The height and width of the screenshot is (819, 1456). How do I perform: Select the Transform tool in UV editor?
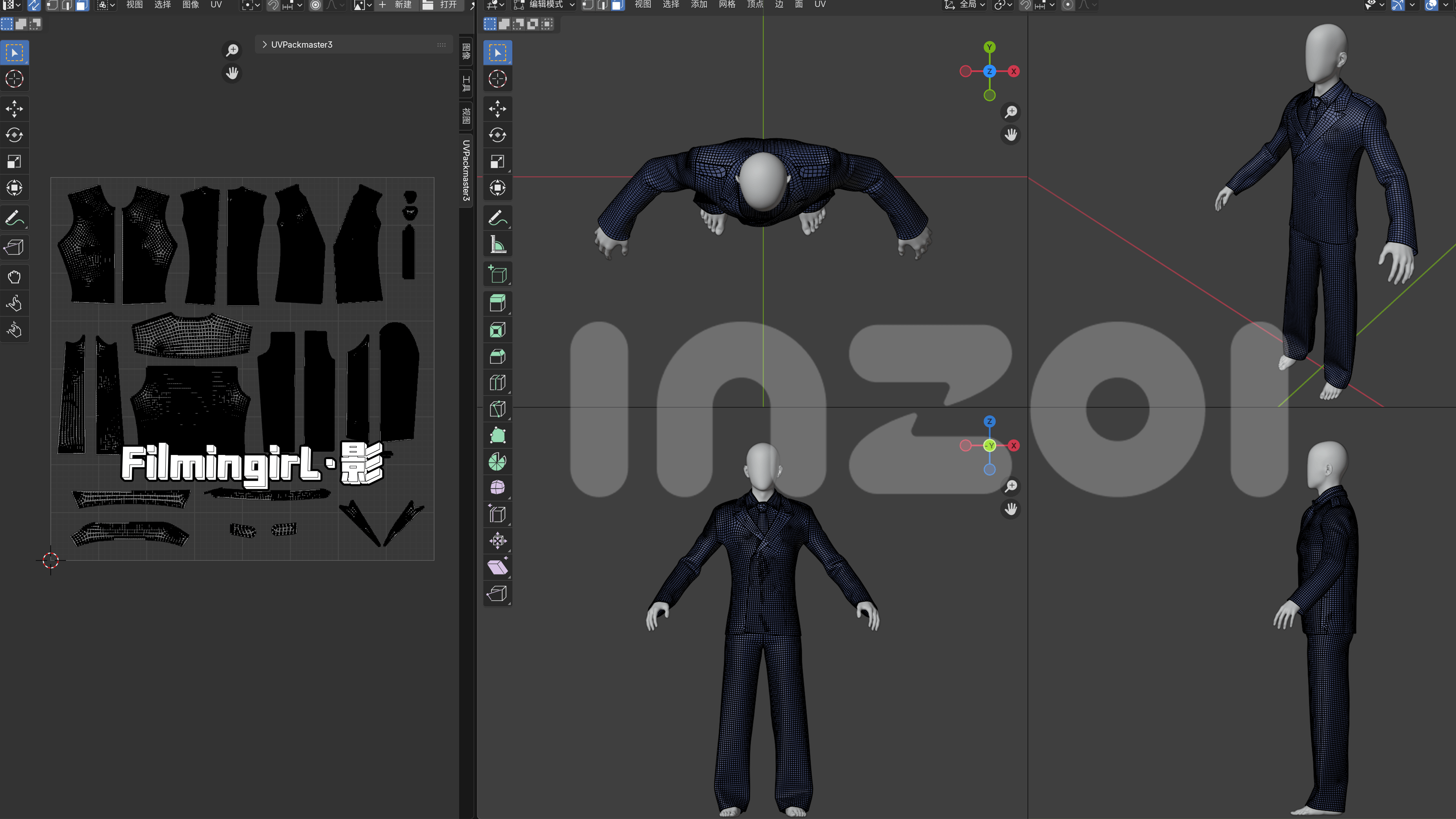14,188
